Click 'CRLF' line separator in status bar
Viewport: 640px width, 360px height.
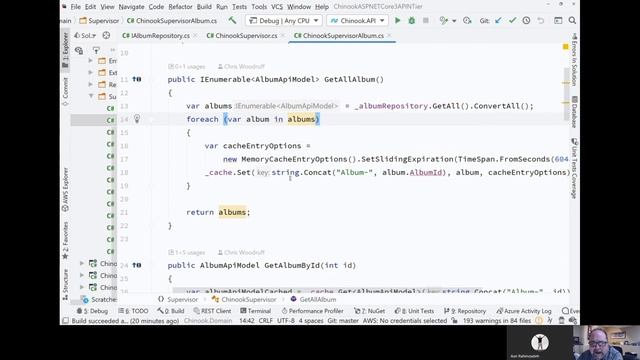265,321
